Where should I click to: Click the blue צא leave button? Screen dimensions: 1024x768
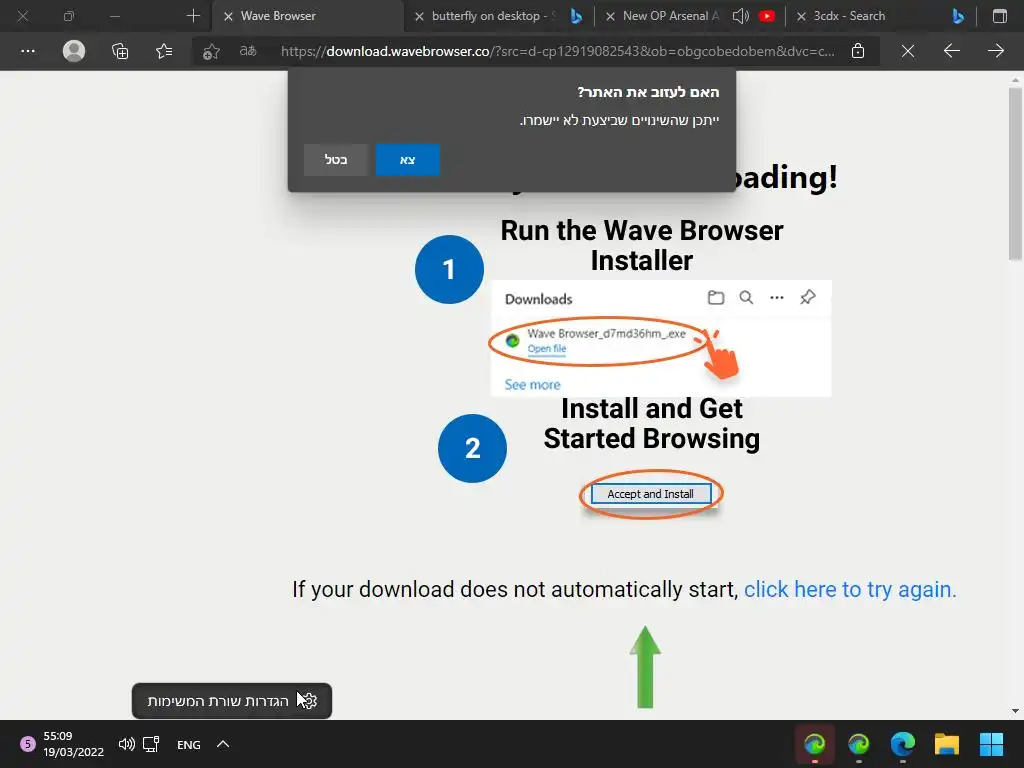click(x=408, y=160)
